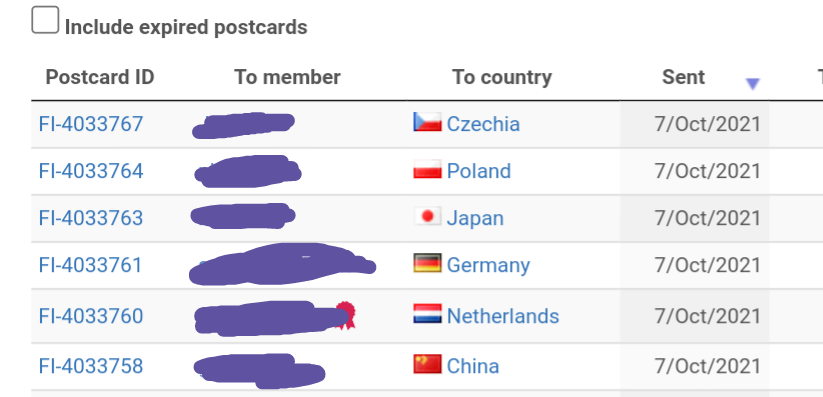
Task: Toggle sort arrow beside Sent header
Action: point(753,83)
